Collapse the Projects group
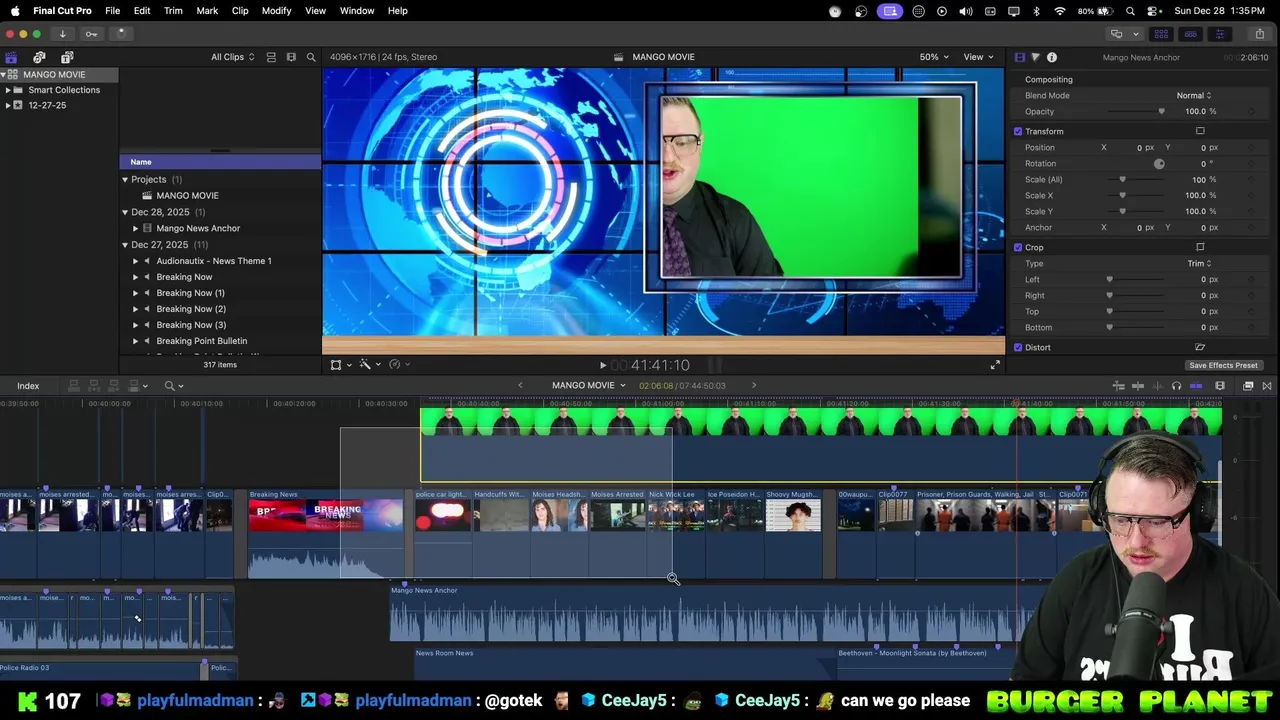 pos(125,180)
